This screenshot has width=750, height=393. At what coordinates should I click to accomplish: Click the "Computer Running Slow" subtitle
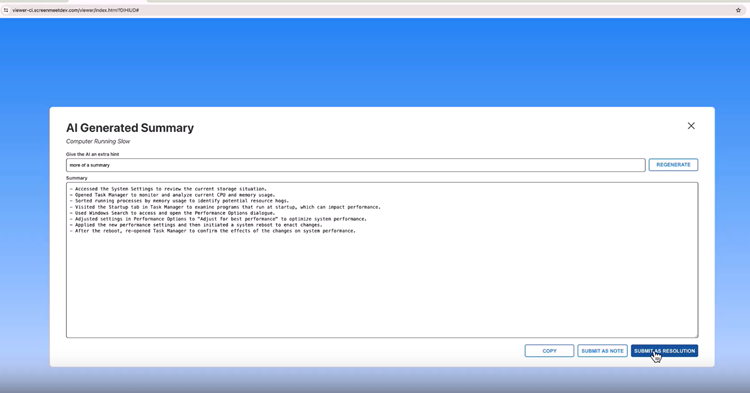[98, 142]
